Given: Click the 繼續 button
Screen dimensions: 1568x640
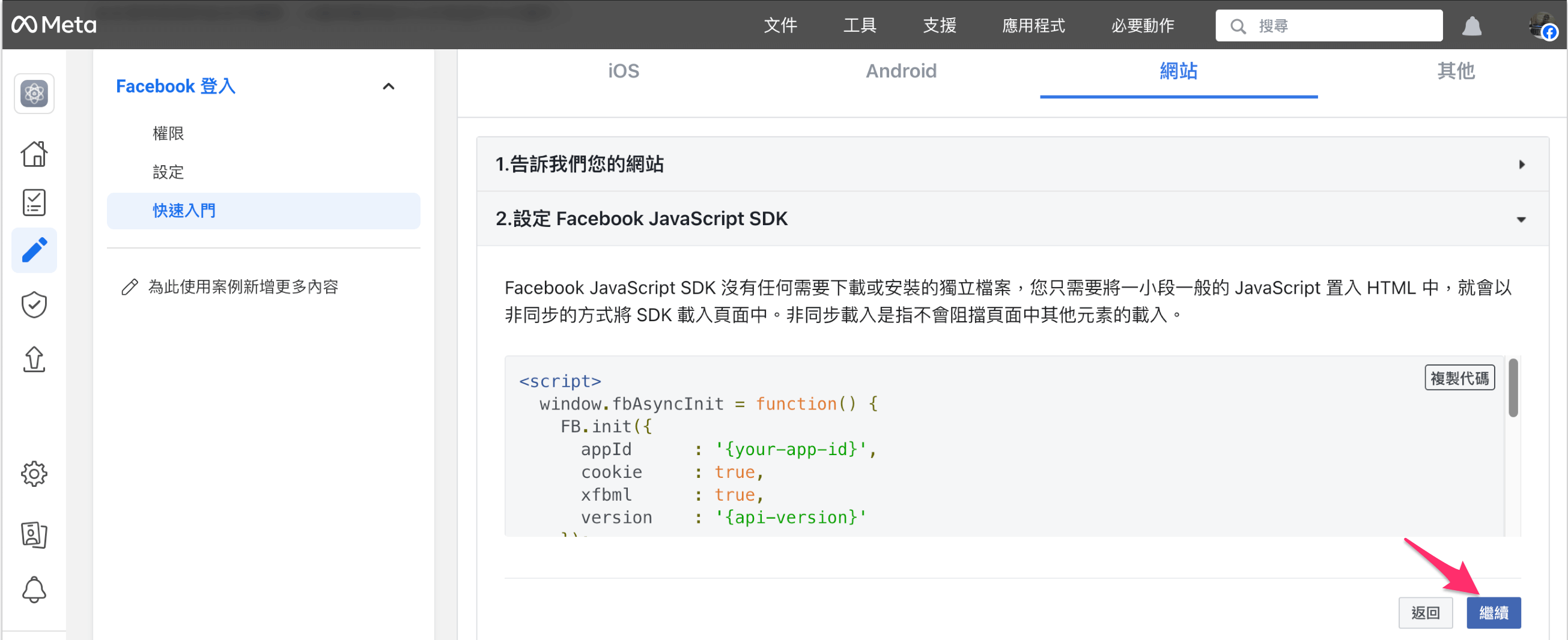Looking at the screenshot, I should 1492,612.
